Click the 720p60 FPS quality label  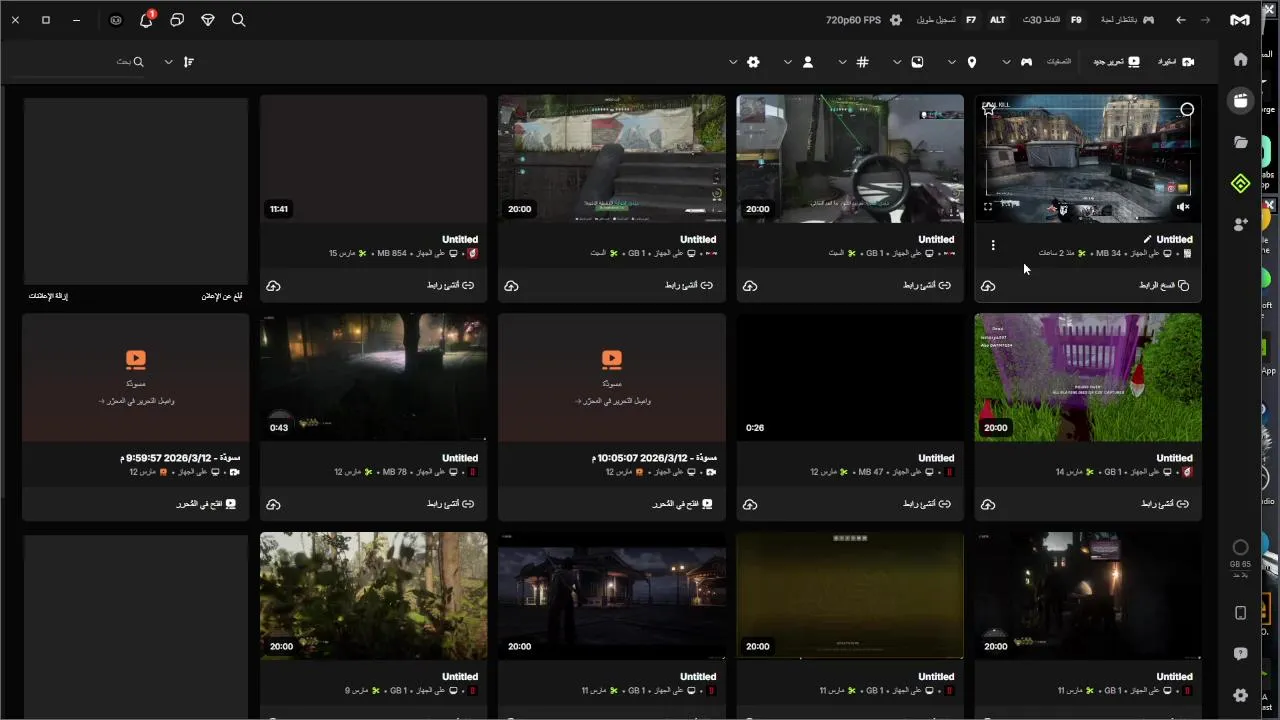pyautogui.click(x=855, y=20)
